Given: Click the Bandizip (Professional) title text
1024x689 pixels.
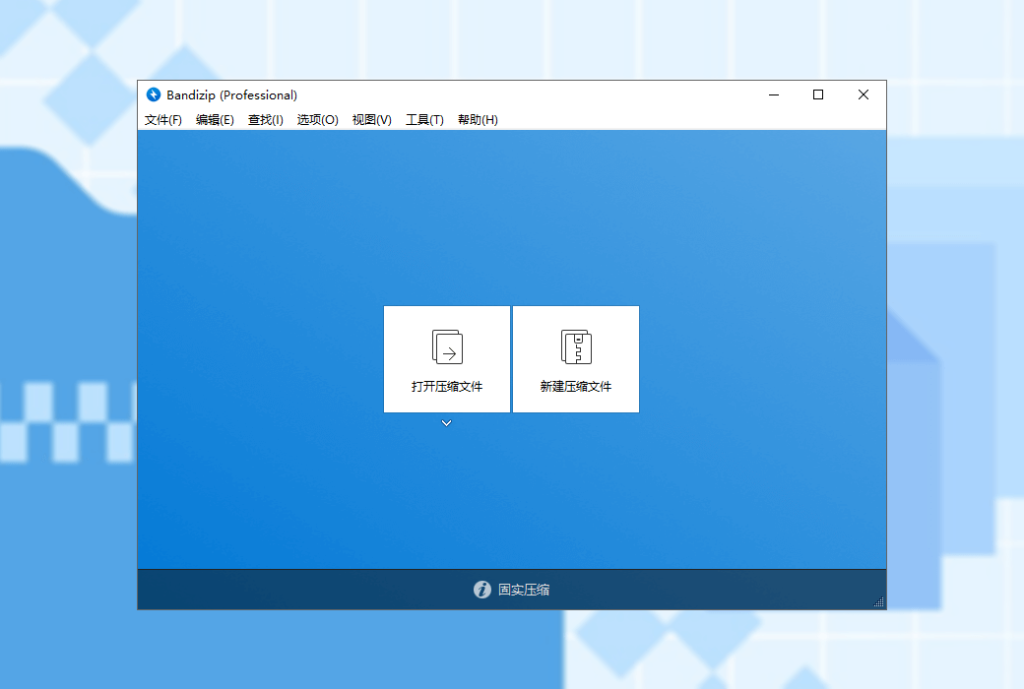Looking at the screenshot, I should pos(232,95).
